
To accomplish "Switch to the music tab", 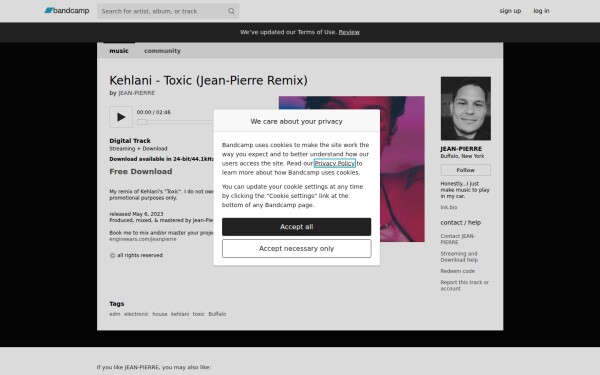I will [119, 51].
